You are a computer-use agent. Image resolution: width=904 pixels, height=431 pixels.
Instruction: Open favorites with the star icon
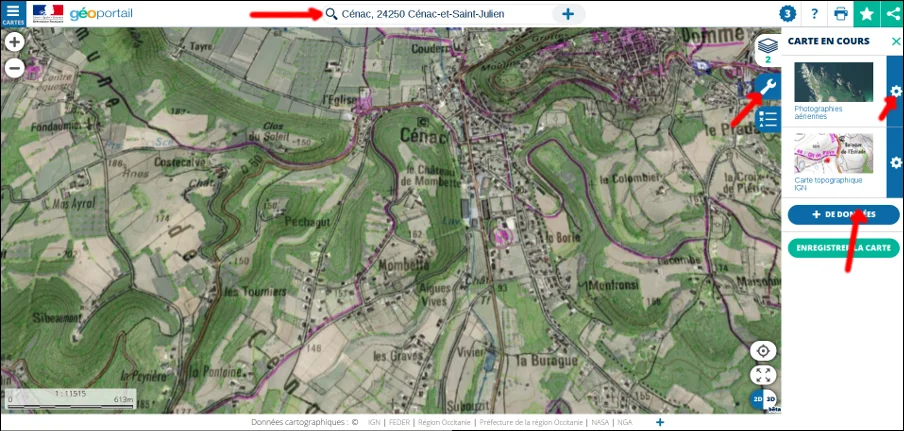867,14
